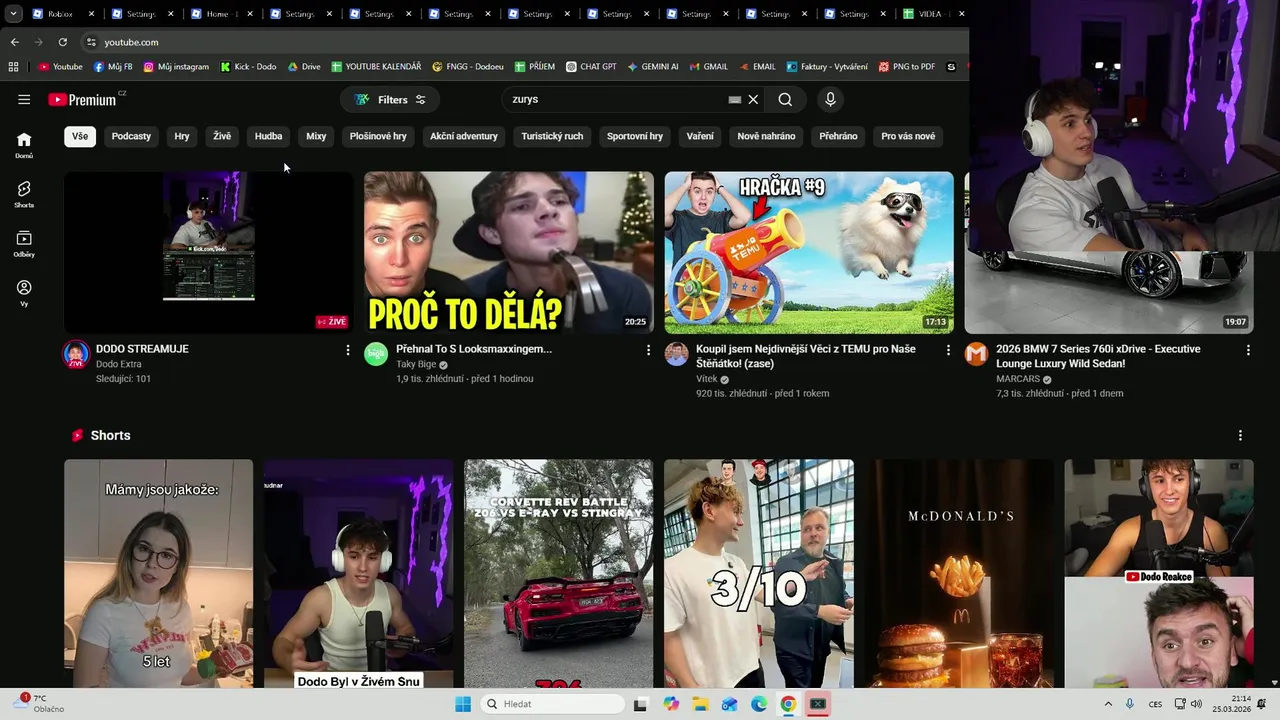Expand the browser tab search dropdown
The image size is (1280, 720).
tap(13, 14)
